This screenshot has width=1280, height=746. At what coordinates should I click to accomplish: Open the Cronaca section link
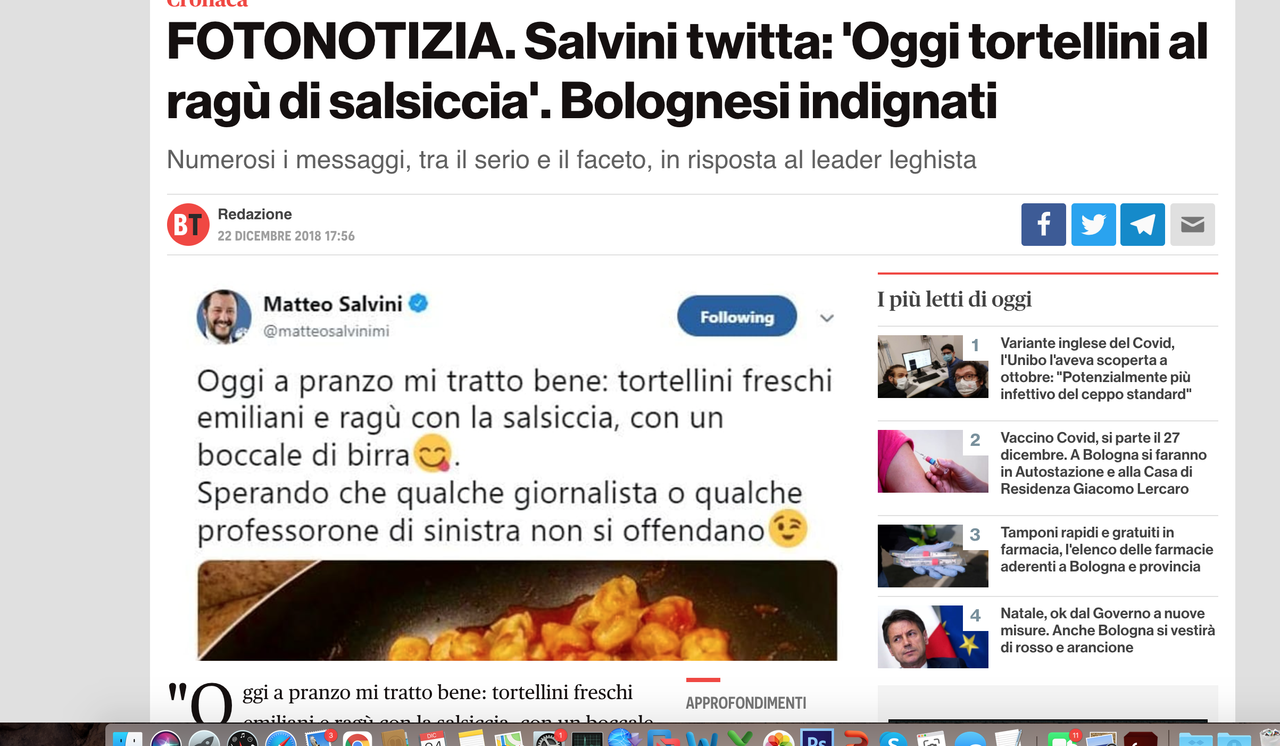pyautogui.click(x=207, y=3)
